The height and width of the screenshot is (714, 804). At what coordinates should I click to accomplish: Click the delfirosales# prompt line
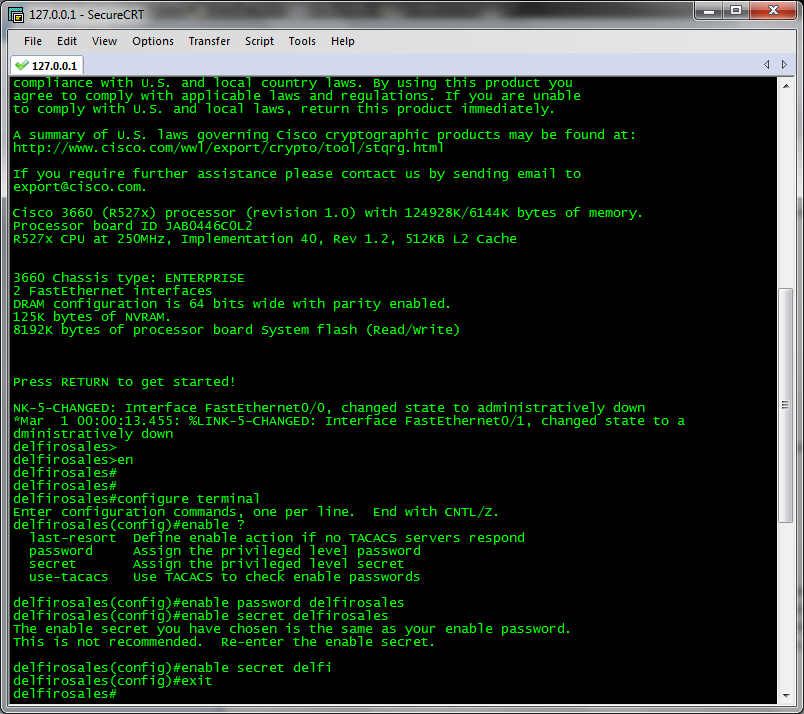click(65, 693)
